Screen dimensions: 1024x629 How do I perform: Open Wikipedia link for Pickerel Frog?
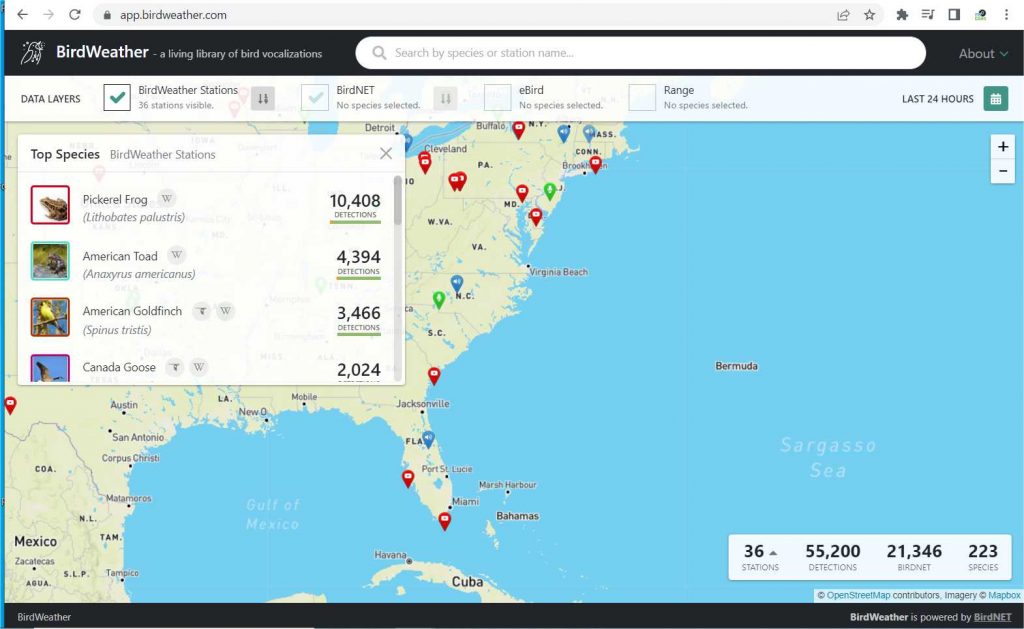tap(167, 199)
